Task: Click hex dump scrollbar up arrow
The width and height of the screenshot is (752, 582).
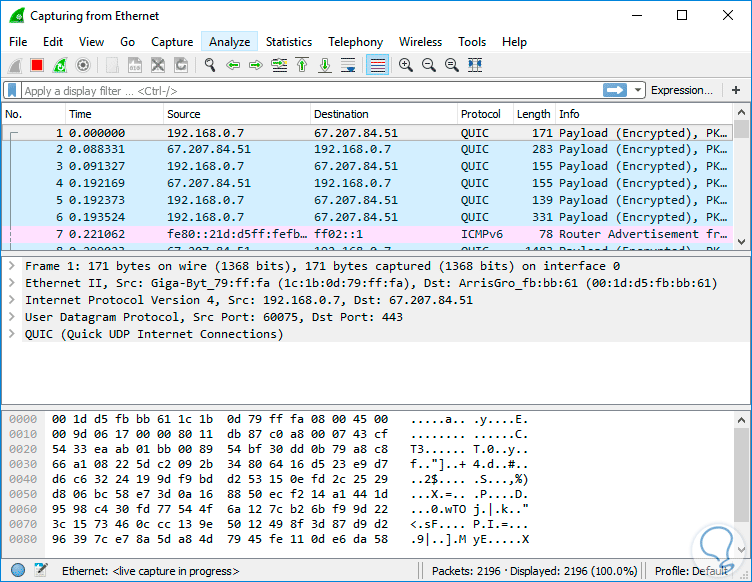Action: pos(741,420)
